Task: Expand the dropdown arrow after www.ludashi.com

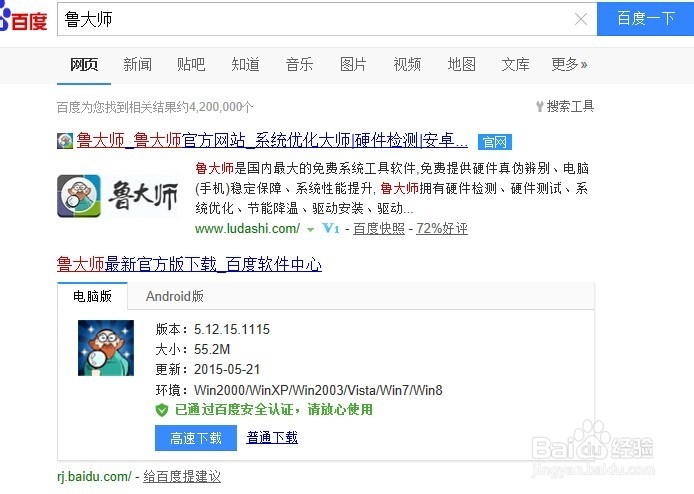Action: tap(310, 229)
